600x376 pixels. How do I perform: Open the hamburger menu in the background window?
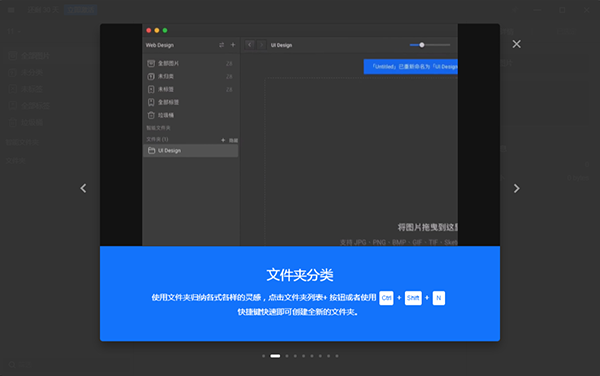(x=11, y=10)
